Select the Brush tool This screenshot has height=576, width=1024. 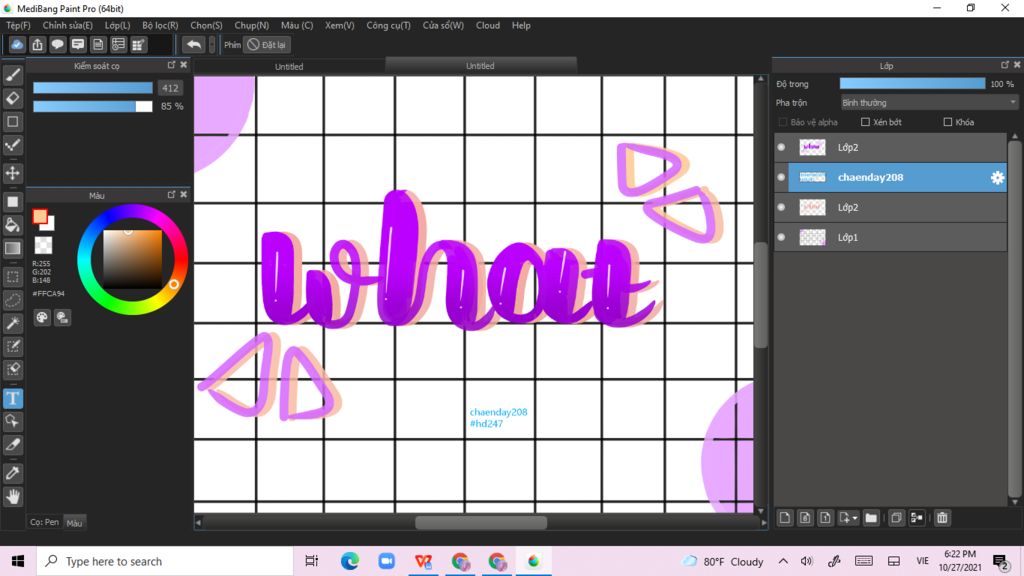pos(12,75)
